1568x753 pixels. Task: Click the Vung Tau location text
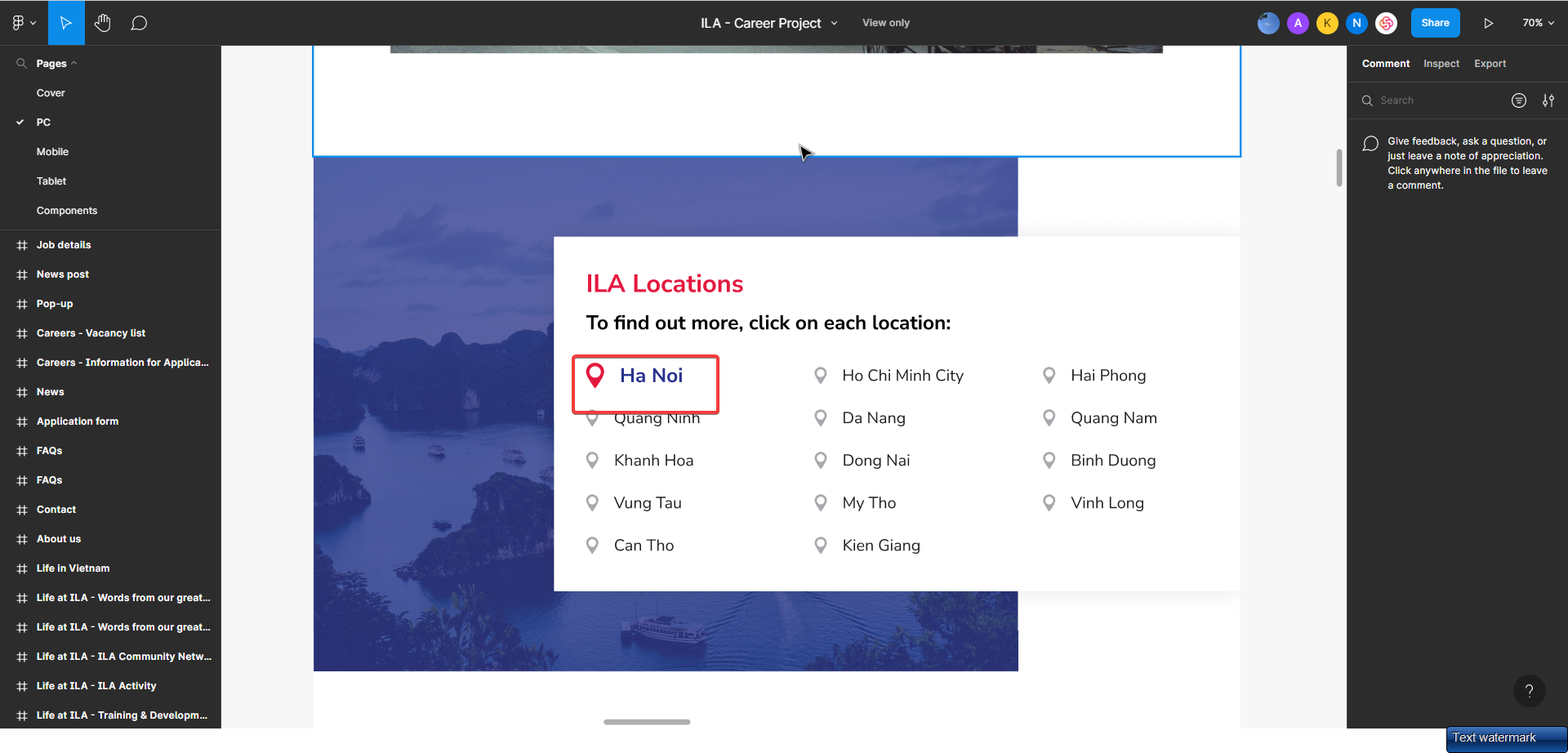(648, 503)
